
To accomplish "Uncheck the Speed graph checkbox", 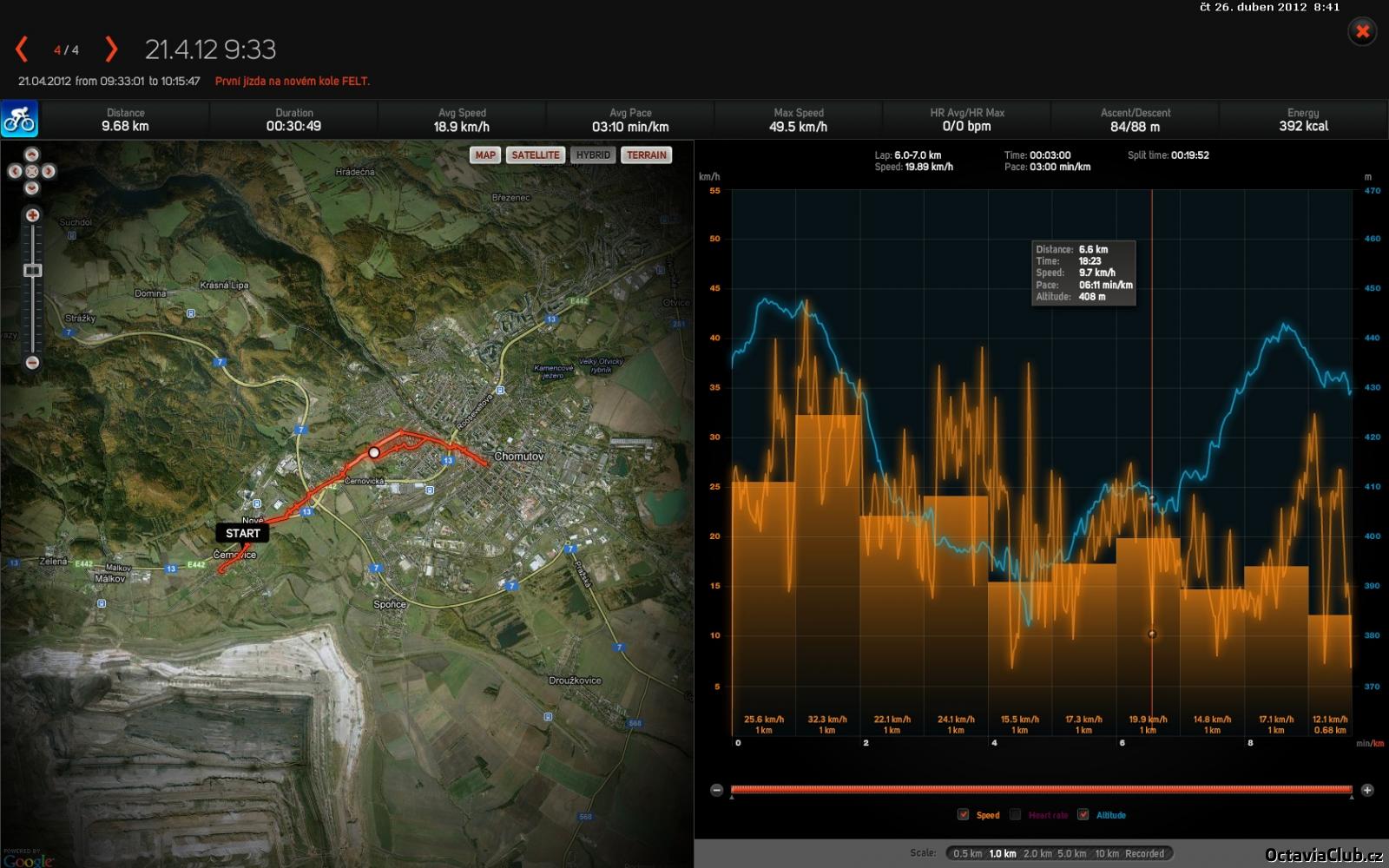I will coord(963,814).
